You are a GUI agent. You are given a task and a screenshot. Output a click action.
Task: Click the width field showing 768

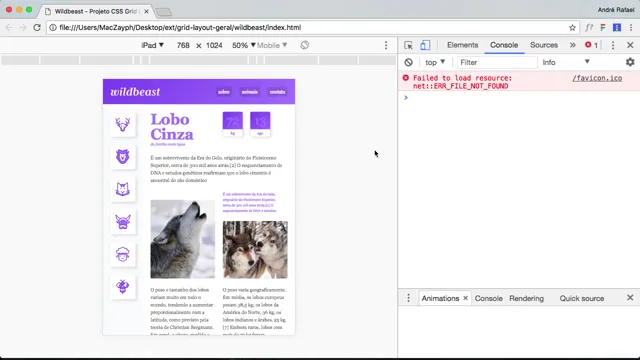[x=183, y=45]
